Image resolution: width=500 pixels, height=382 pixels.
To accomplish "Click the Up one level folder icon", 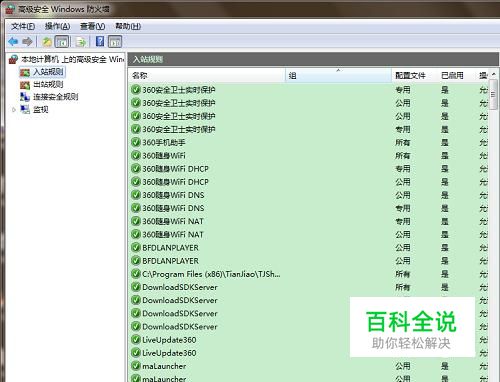I will coord(47,42).
